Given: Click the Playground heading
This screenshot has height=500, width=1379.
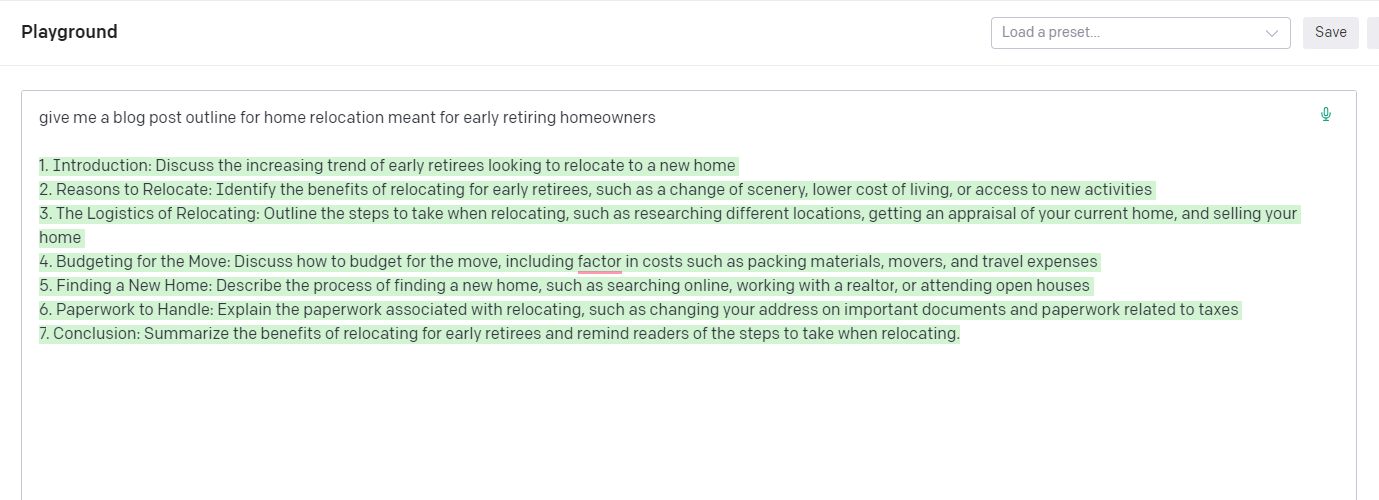Looking at the screenshot, I should (69, 32).
